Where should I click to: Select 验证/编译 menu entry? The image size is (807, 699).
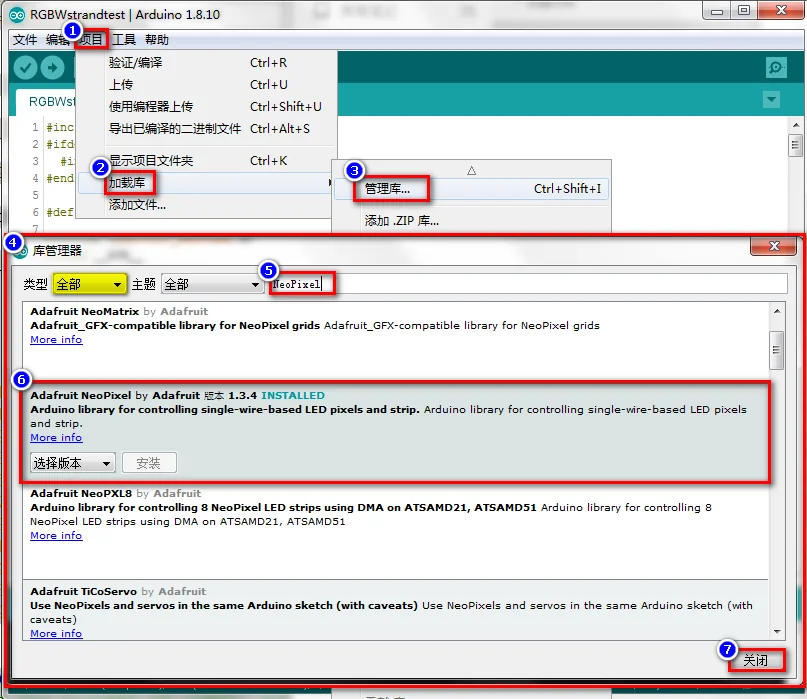pos(206,63)
